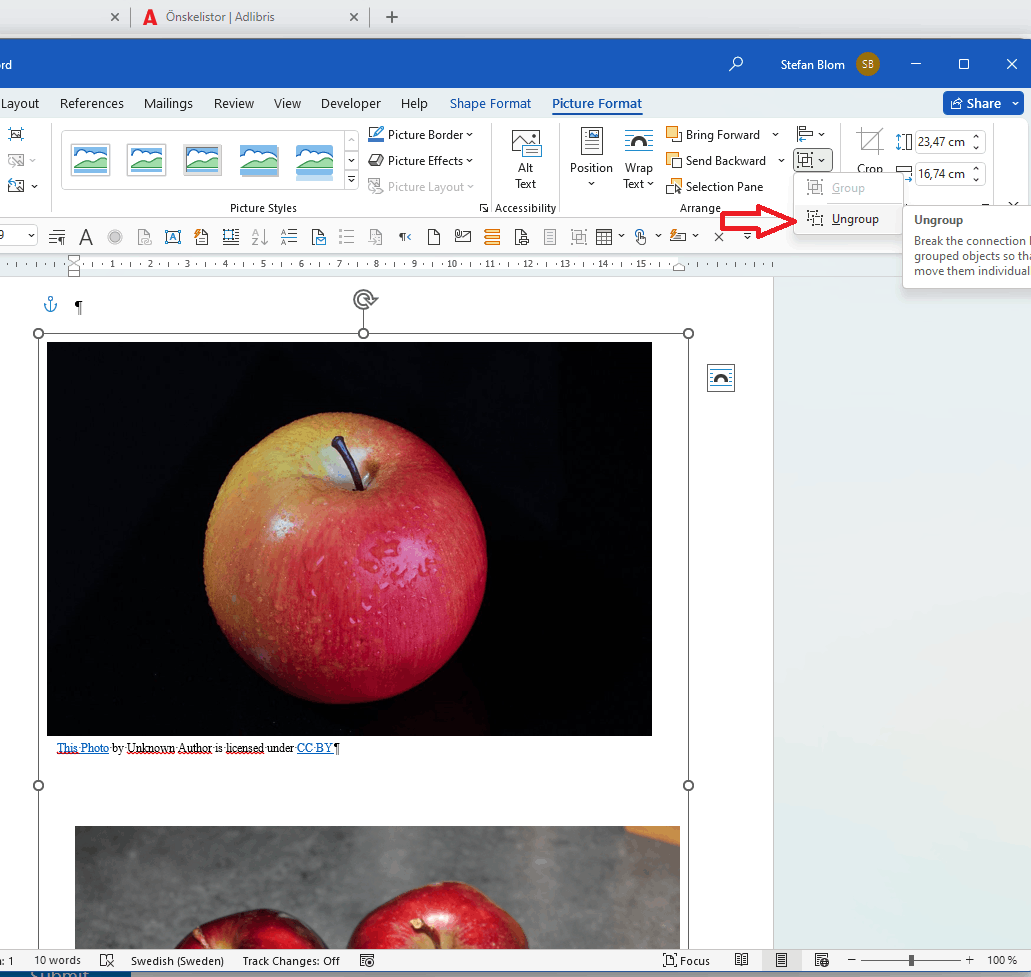1031x977 pixels.
Task: Click the envelope mail merge icon
Action: pyautogui.click(x=463, y=236)
